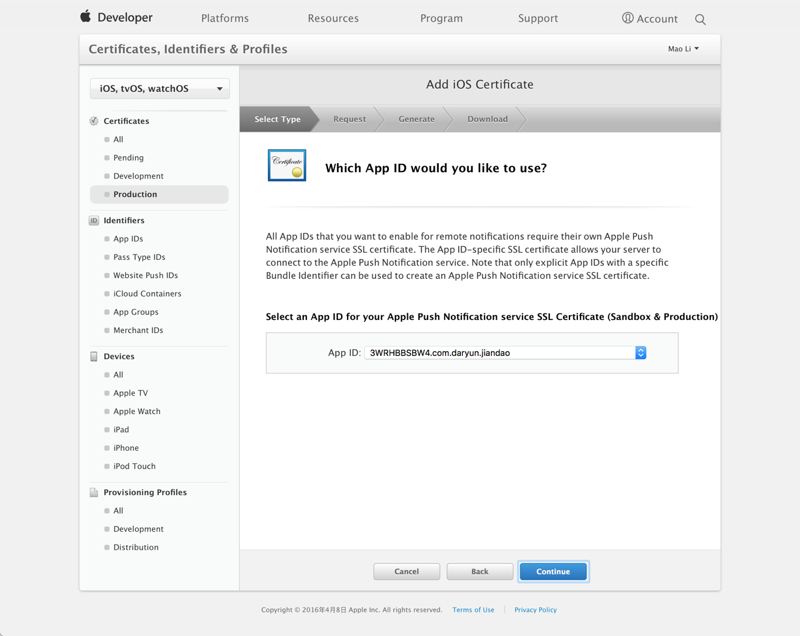Viewport: 800px width, 636px height.
Task: Open App IDs under Identifiers
Action: click(x=128, y=239)
